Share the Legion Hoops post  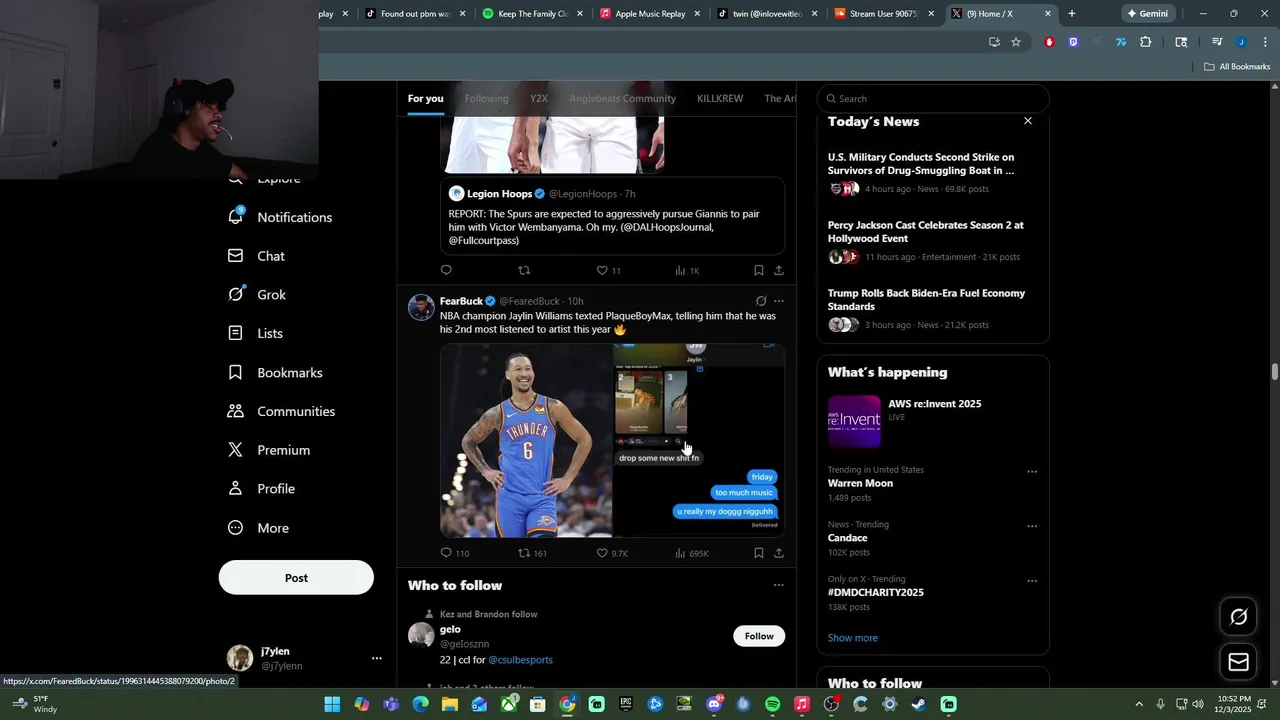(779, 270)
